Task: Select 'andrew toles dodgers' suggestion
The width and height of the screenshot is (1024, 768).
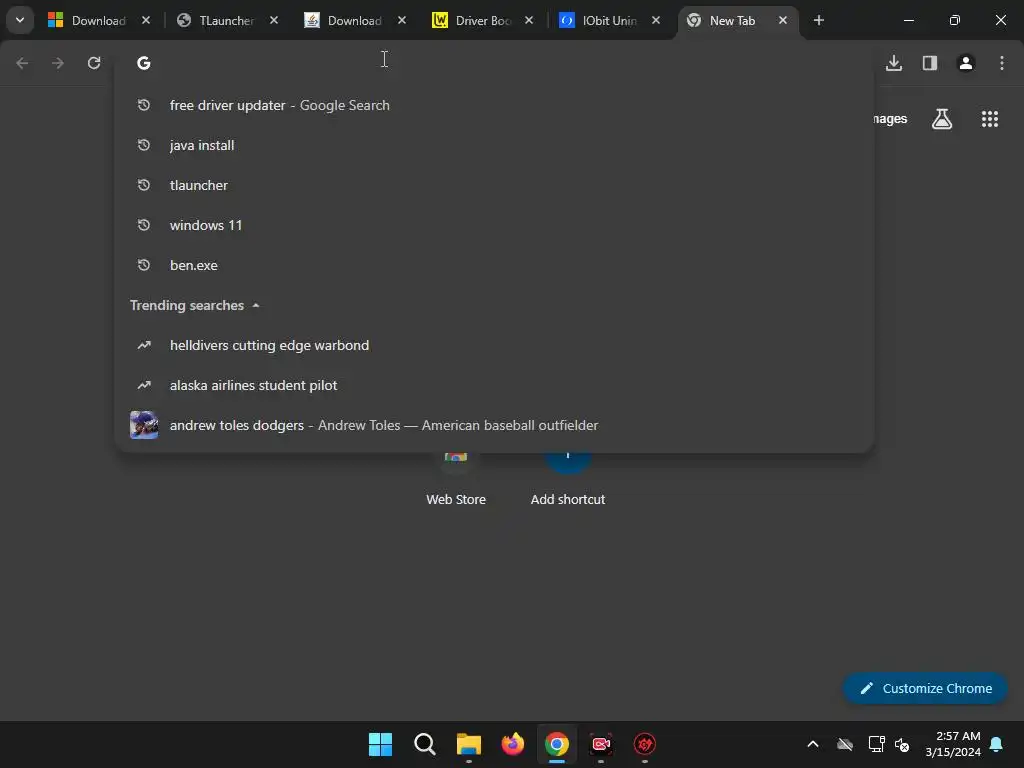Action: tap(494, 425)
